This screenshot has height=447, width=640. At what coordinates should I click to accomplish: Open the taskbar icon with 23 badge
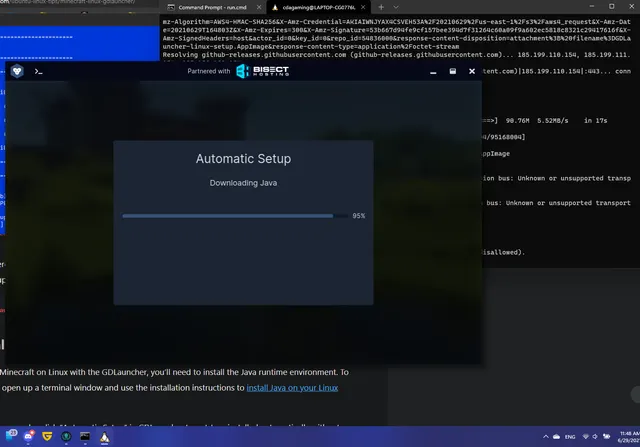pyautogui.click(x=11, y=436)
